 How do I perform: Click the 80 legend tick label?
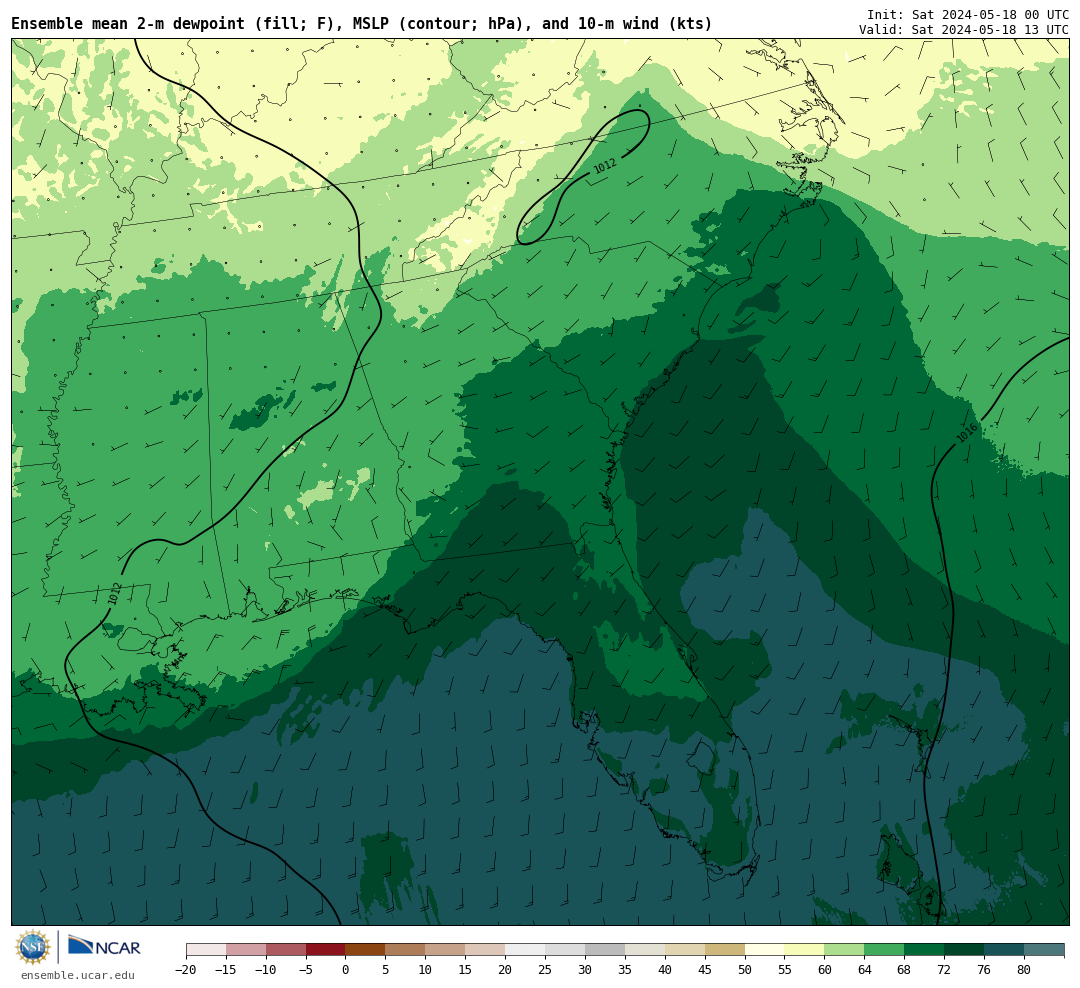tap(1025, 970)
